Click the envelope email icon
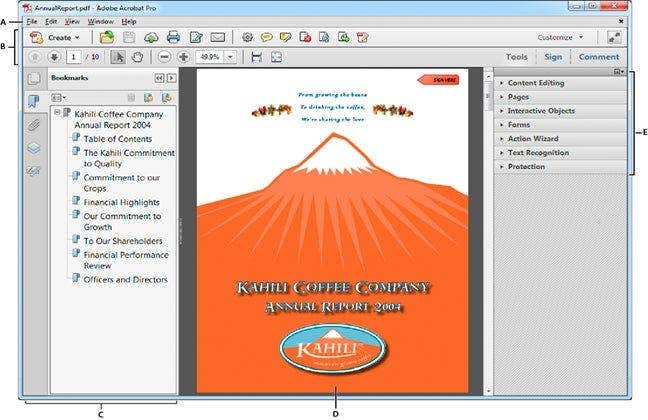The width and height of the screenshot is (648, 420). click(217, 37)
